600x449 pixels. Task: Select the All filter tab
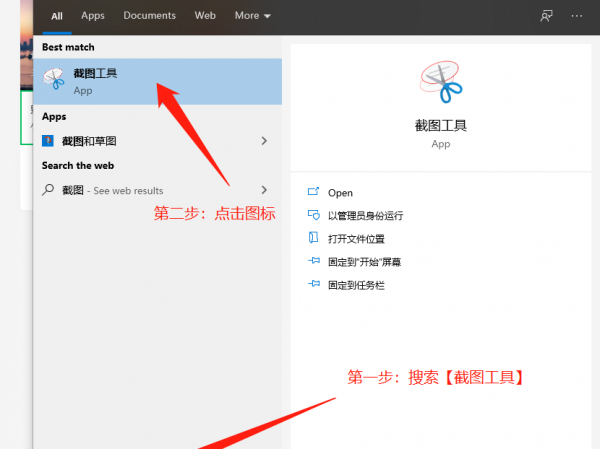pyautogui.click(x=57, y=16)
